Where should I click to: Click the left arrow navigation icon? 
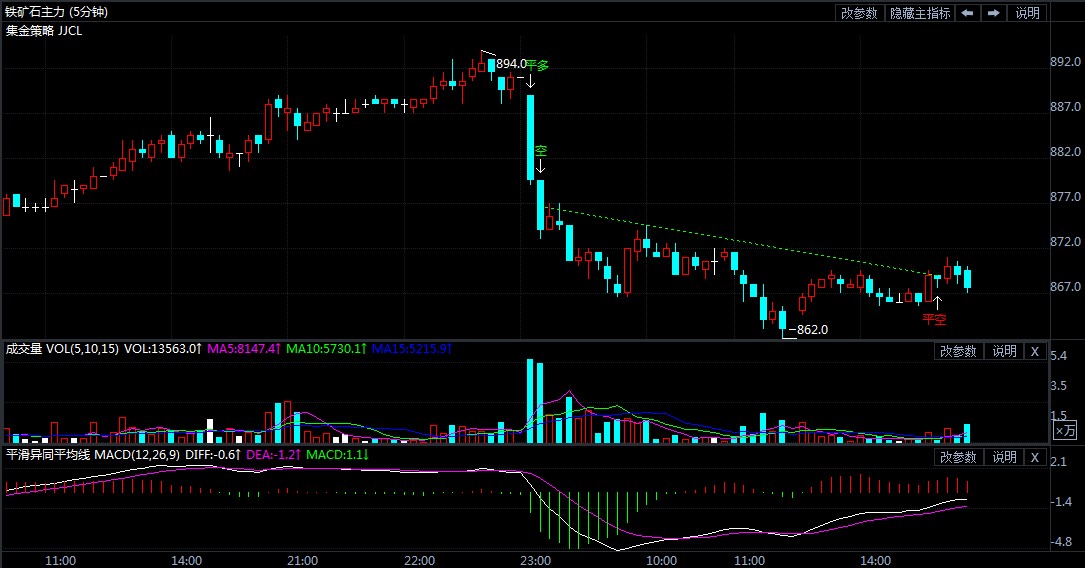tap(968, 13)
